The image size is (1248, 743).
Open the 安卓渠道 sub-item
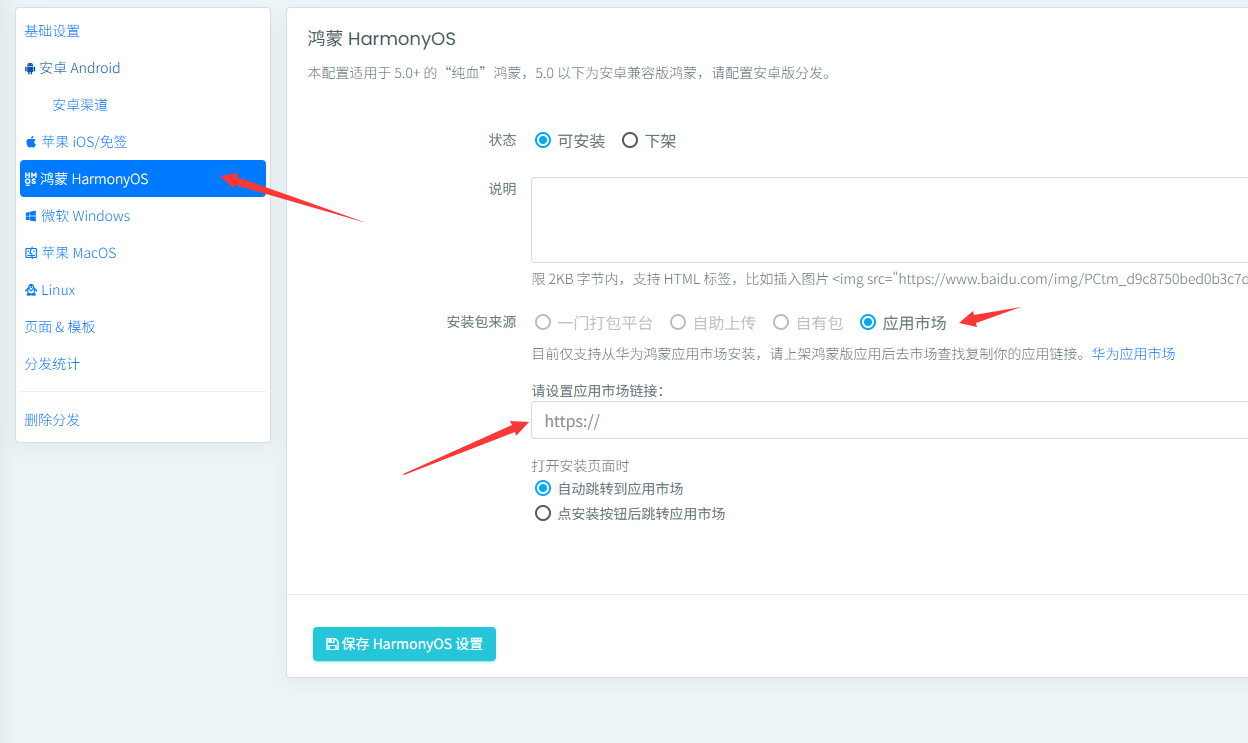coord(80,105)
